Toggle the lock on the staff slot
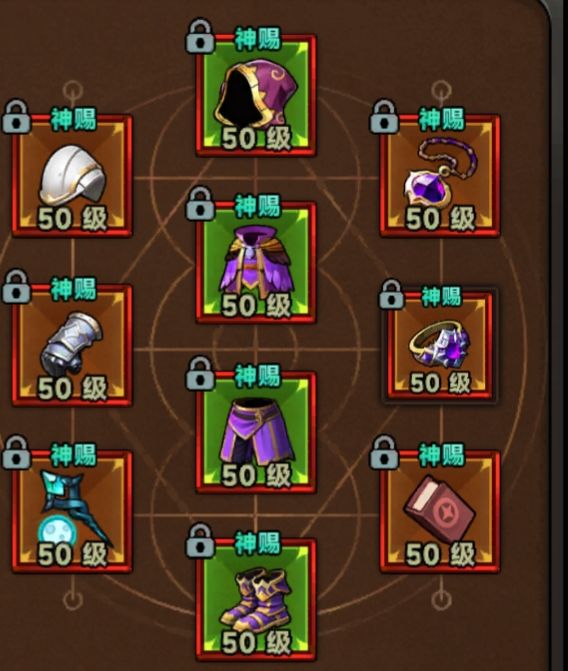 16,453
